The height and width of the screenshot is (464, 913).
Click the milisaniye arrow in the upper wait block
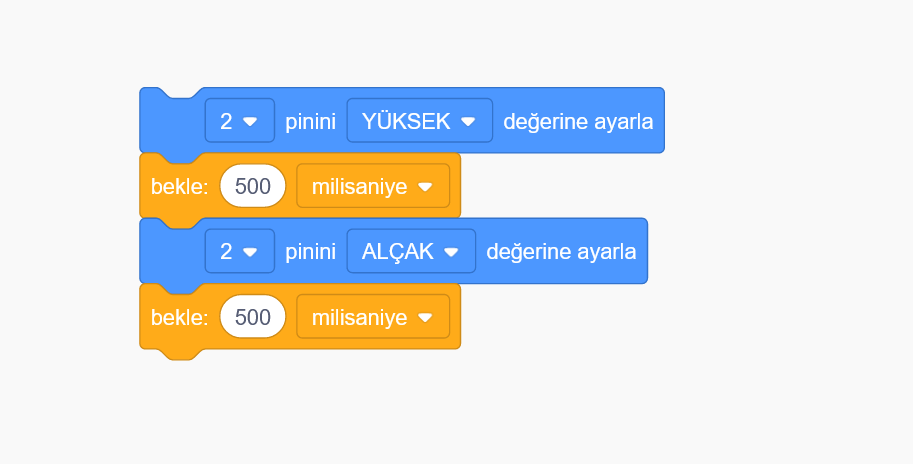[x=425, y=187]
